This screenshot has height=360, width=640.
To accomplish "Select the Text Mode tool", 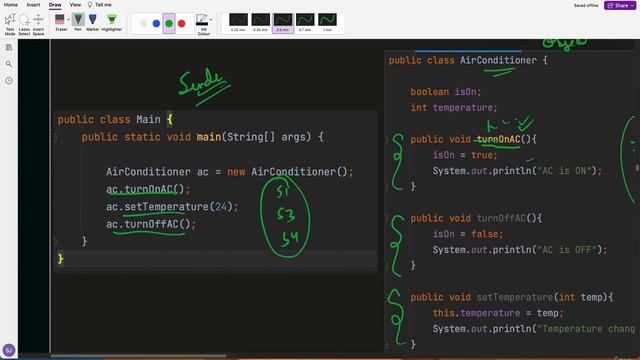I will pyautogui.click(x=10, y=24).
